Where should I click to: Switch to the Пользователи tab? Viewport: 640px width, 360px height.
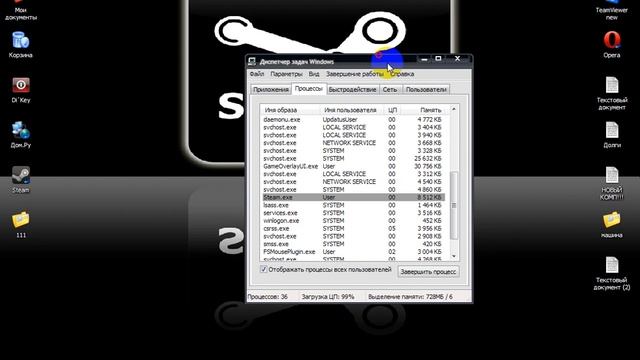(x=426, y=89)
